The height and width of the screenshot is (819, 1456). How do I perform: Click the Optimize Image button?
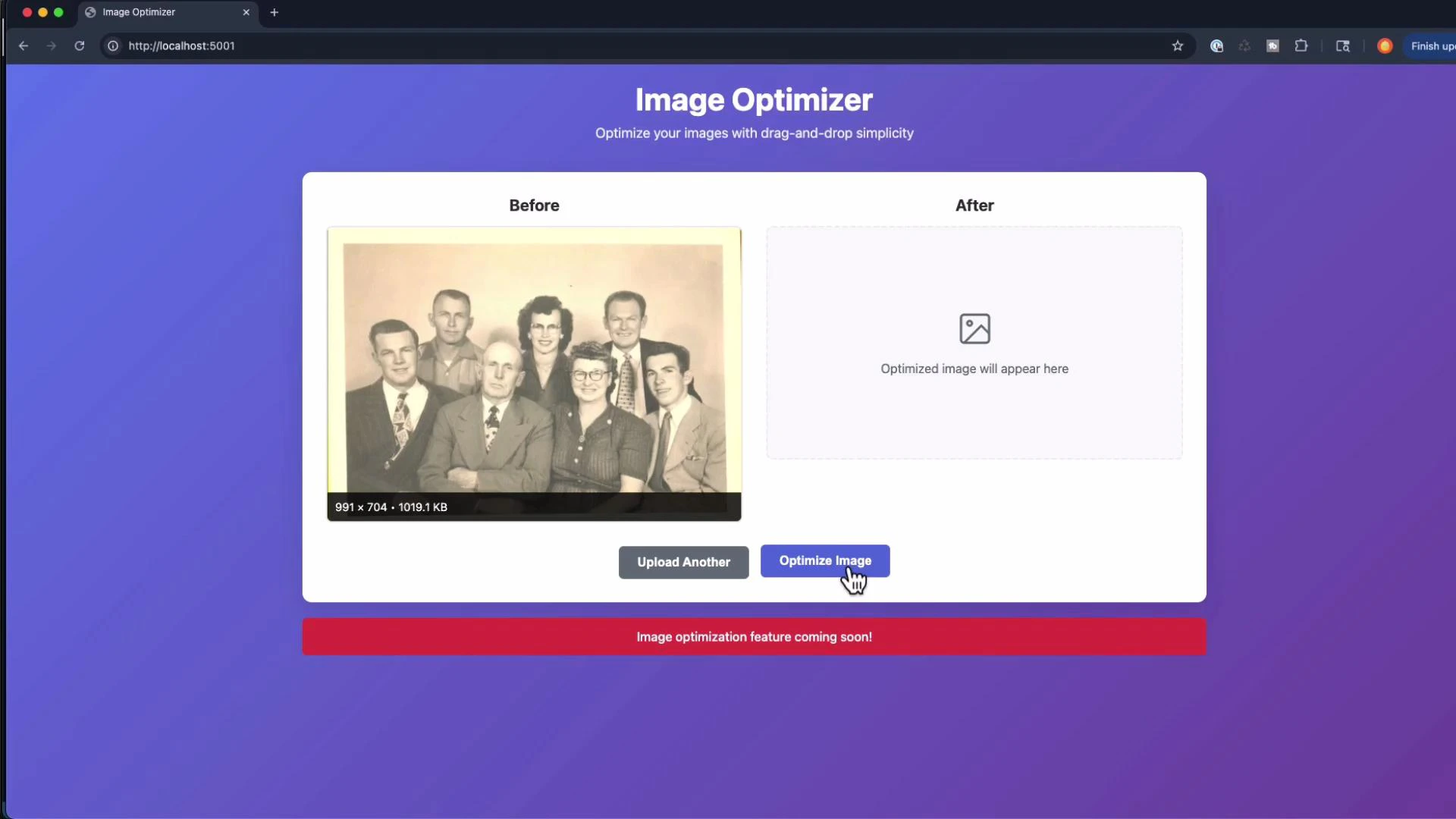coord(824,561)
